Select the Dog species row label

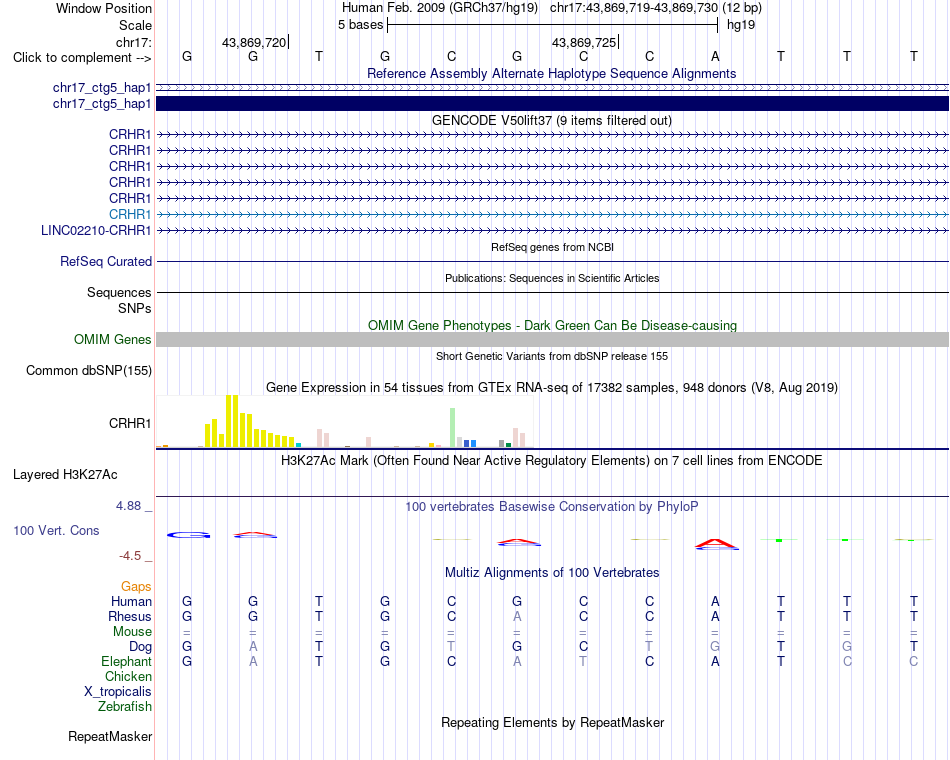click(x=140, y=647)
